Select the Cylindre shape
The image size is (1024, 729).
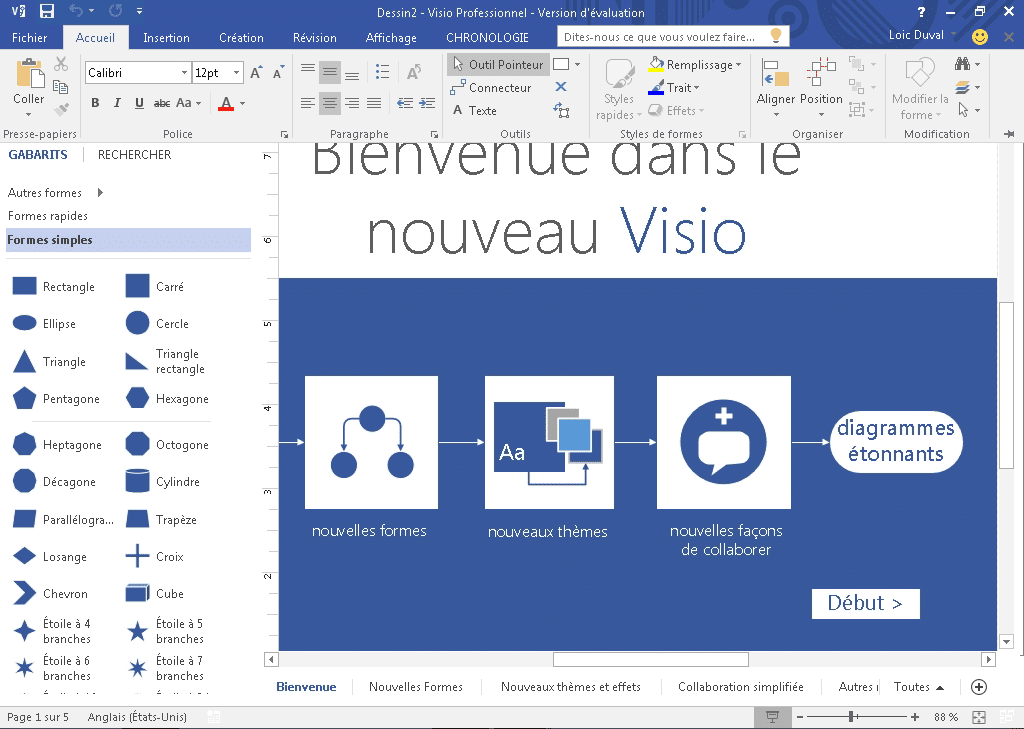(x=163, y=481)
